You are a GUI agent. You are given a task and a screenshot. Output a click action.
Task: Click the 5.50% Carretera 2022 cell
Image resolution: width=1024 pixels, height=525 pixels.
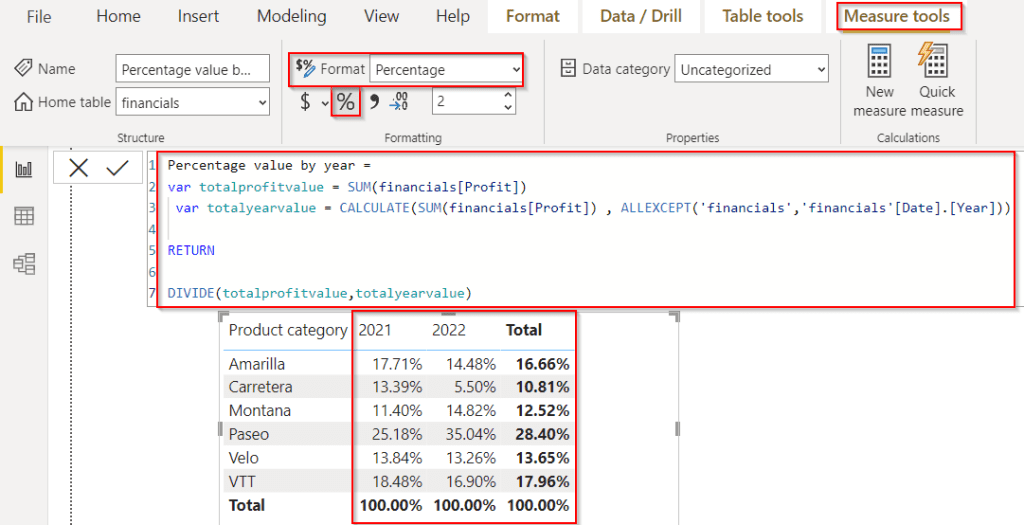pos(473,387)
